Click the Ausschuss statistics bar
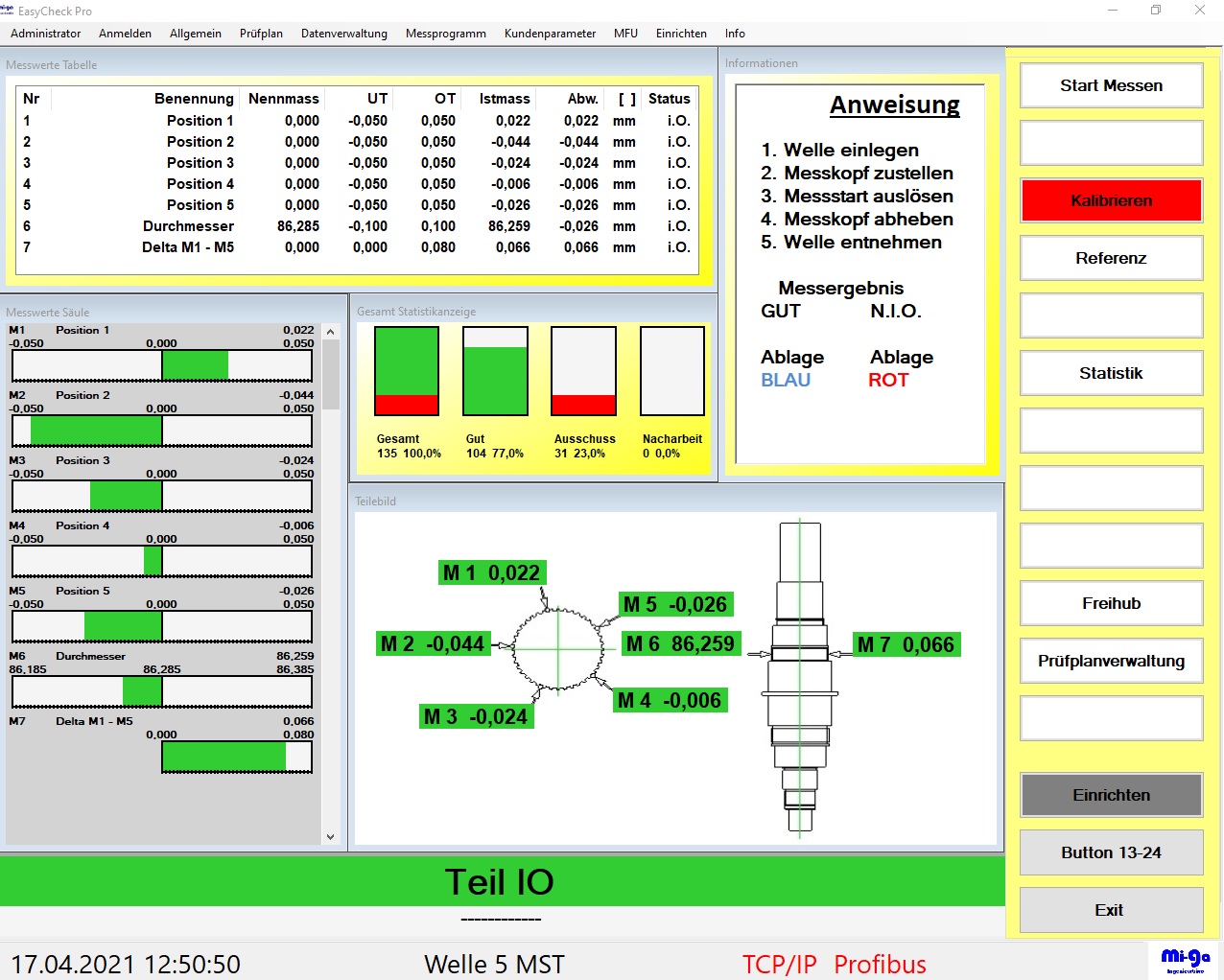1224x980 pixels. pos(583,371)
